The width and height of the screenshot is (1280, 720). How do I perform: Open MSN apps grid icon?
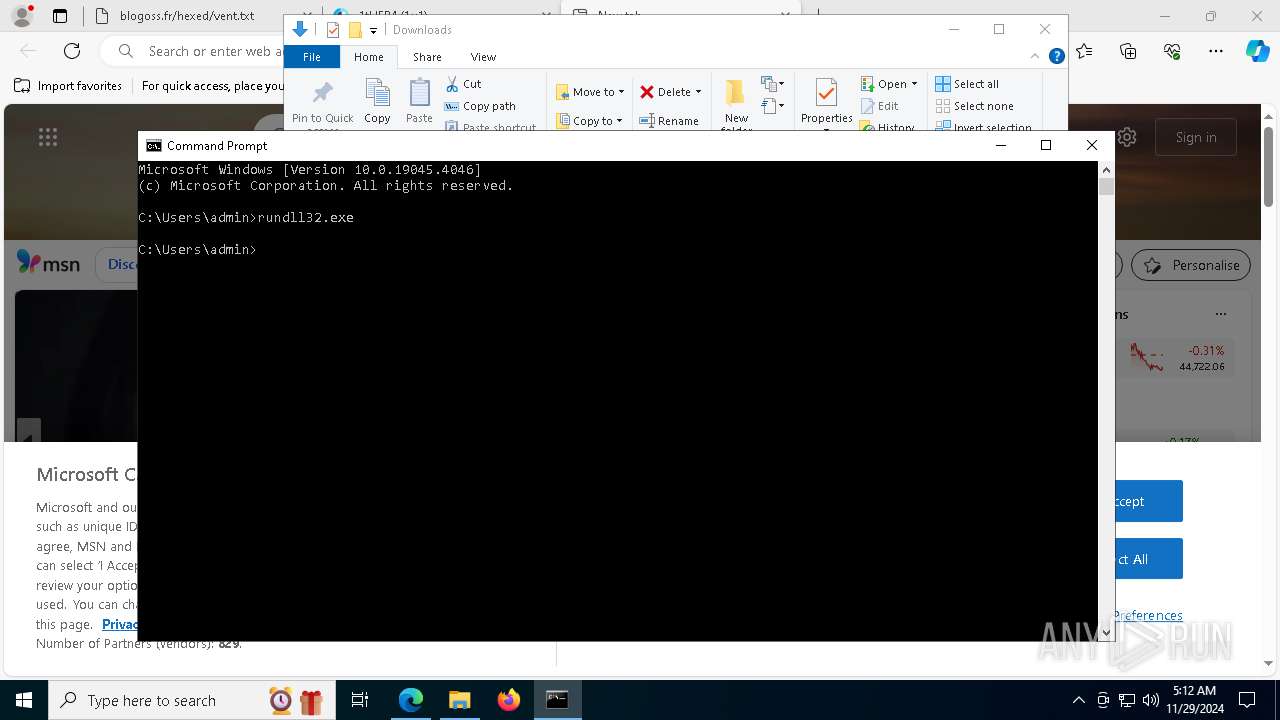(x=48, y=137)
